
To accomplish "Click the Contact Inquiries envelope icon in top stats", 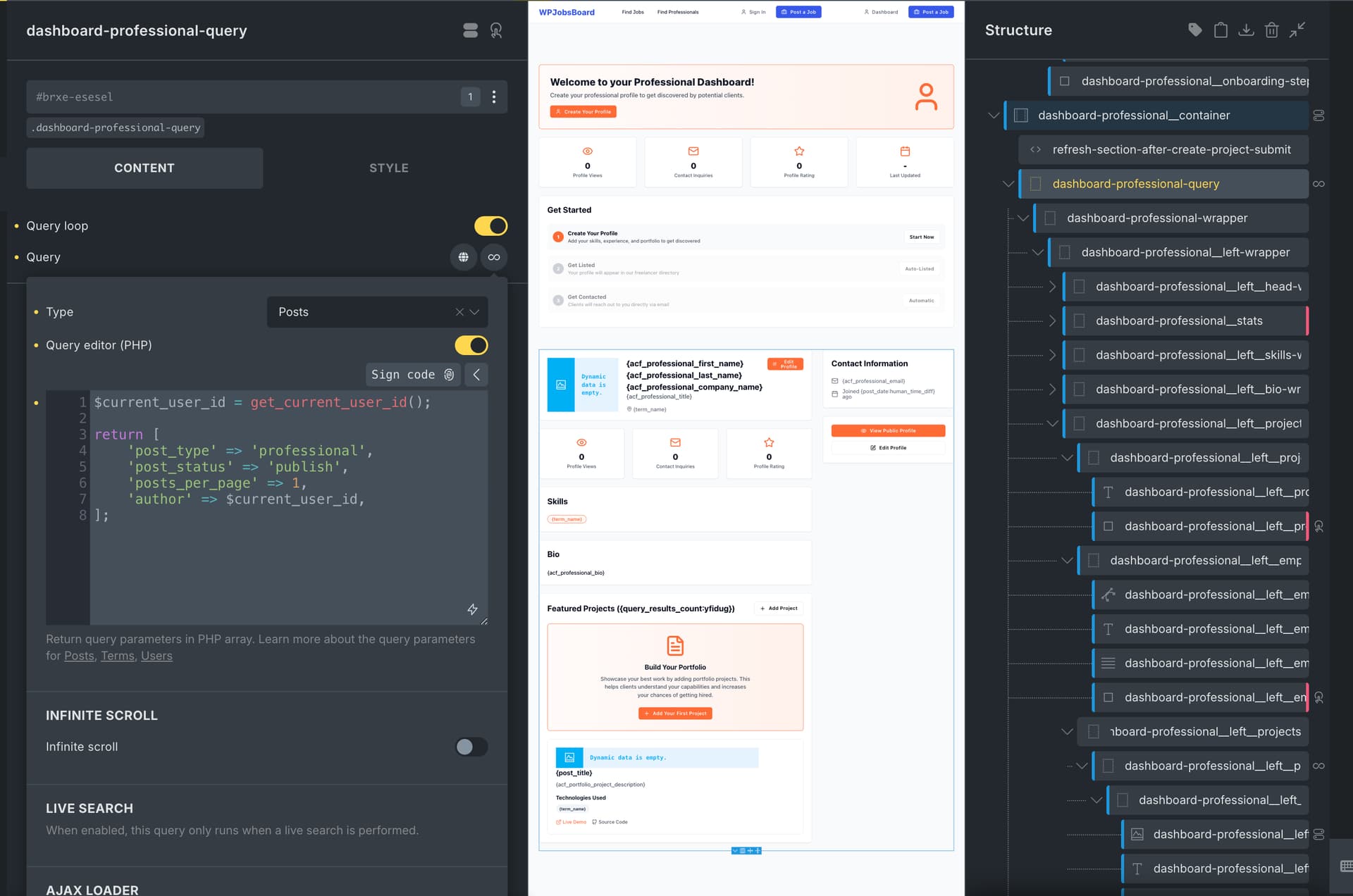I will [693, 151].
